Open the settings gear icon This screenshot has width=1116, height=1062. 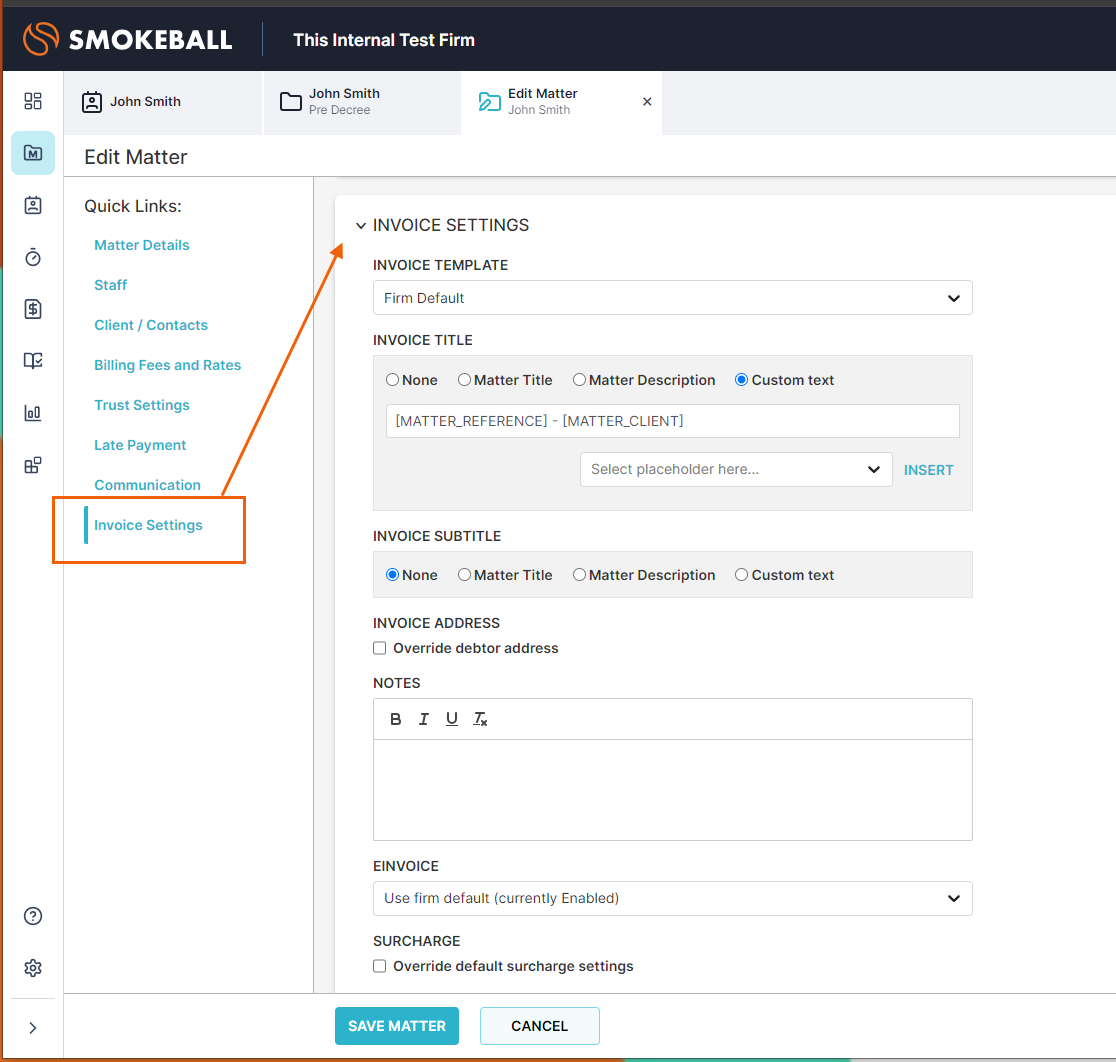tap(33, 968)
